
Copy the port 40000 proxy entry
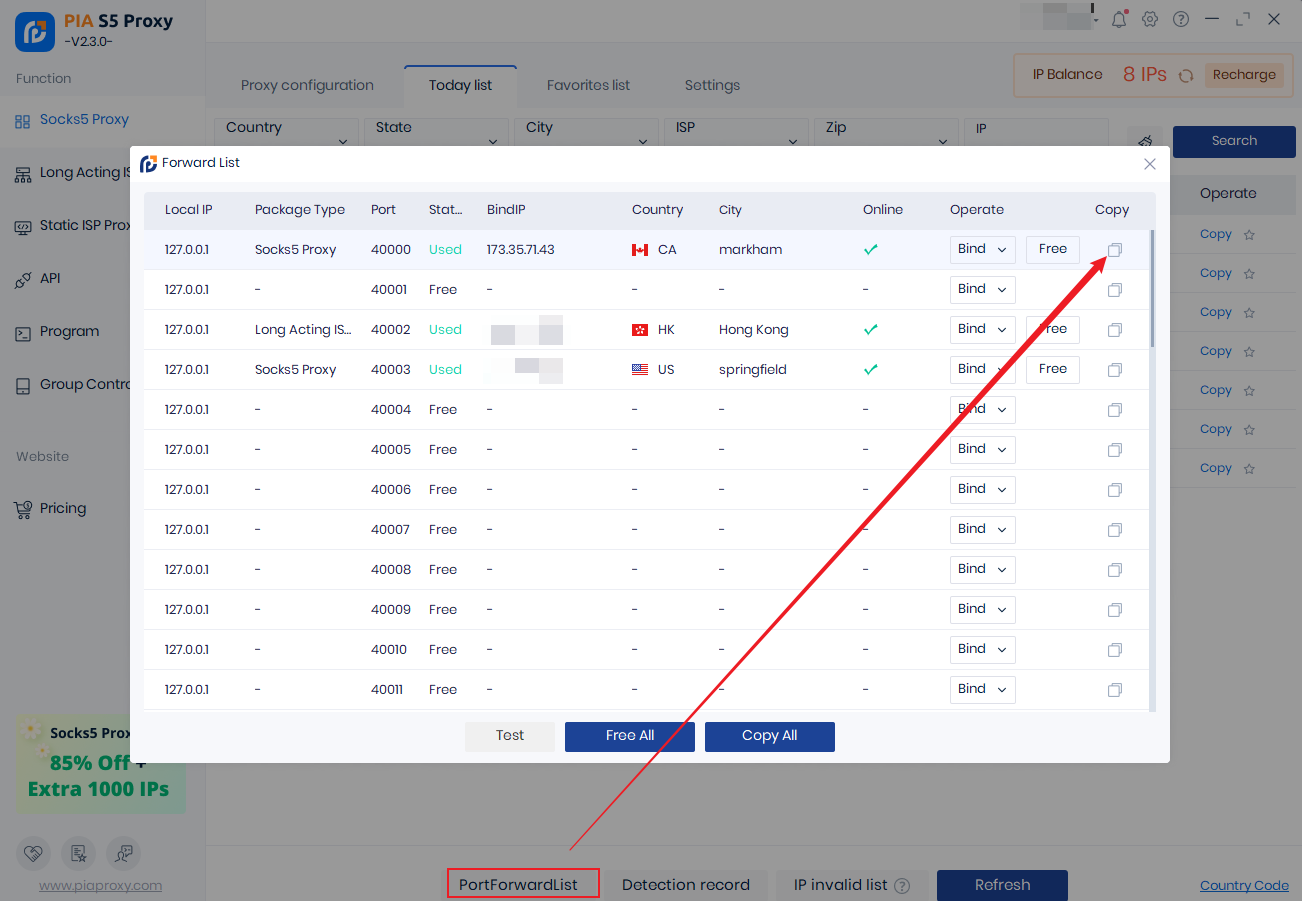(x=1114, y=250)
